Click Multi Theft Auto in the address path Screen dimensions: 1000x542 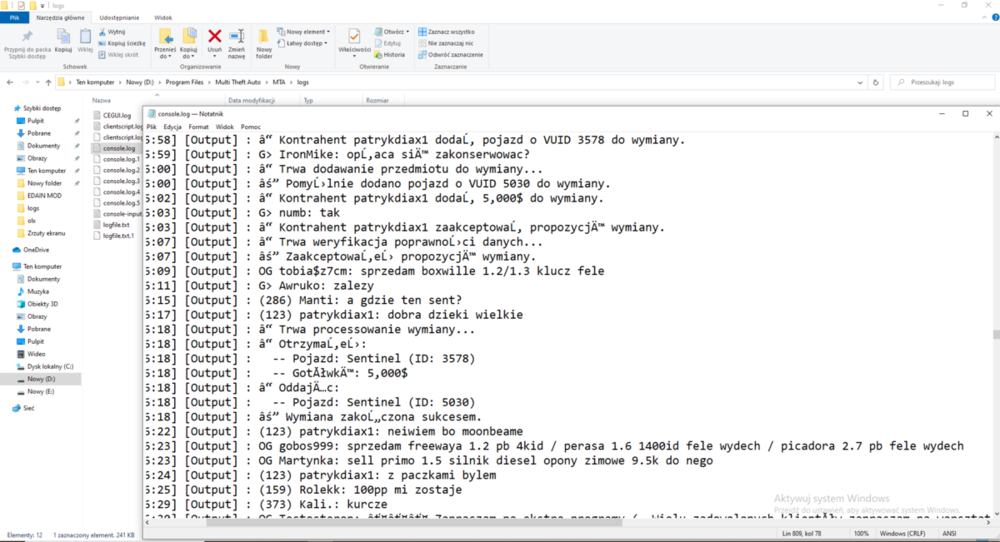click(x=238, y=82)
